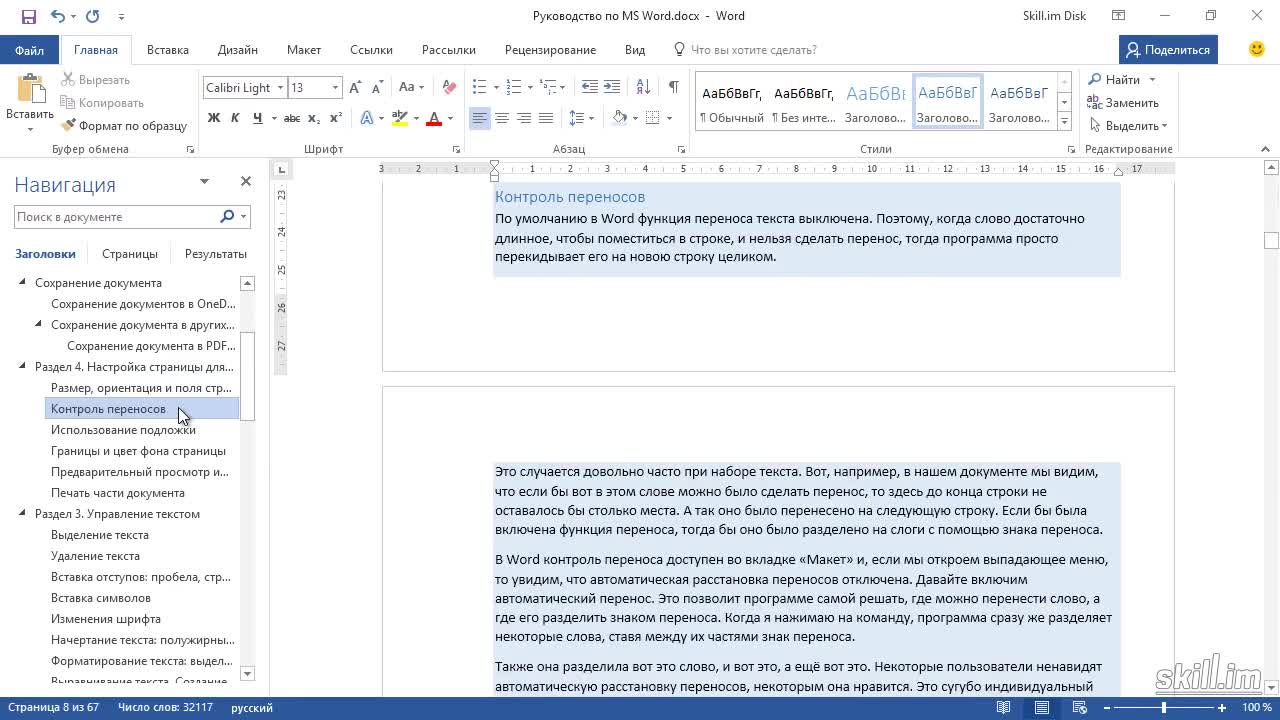The height and width of the screenshot is (720, 1280).
Task: Apply strikethrough formatting
Action: (x=292, y=118)
